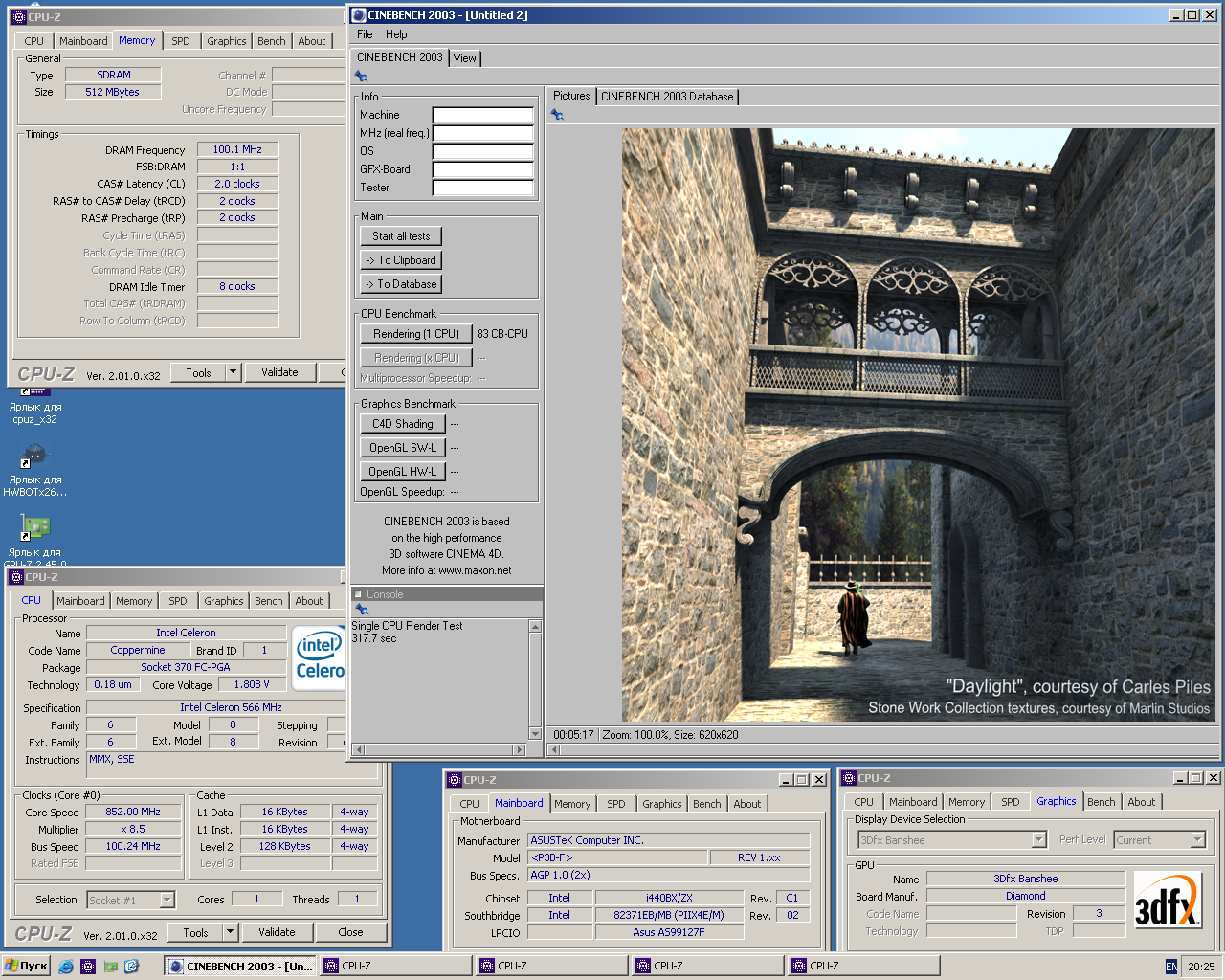Open the HWBOTx26 desktop shortcut icon
Screen dimensions: 1225x980
(x=34, y=455)
